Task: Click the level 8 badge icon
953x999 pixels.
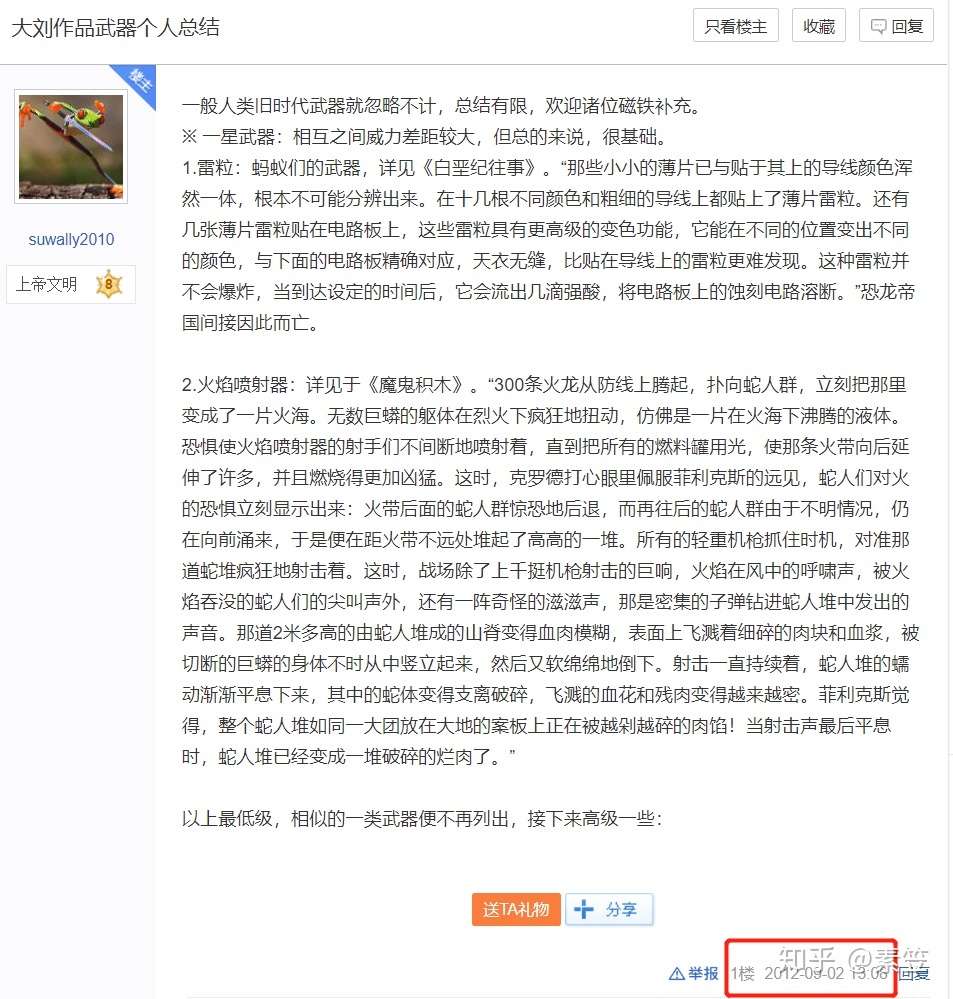Action: [108, 285]
